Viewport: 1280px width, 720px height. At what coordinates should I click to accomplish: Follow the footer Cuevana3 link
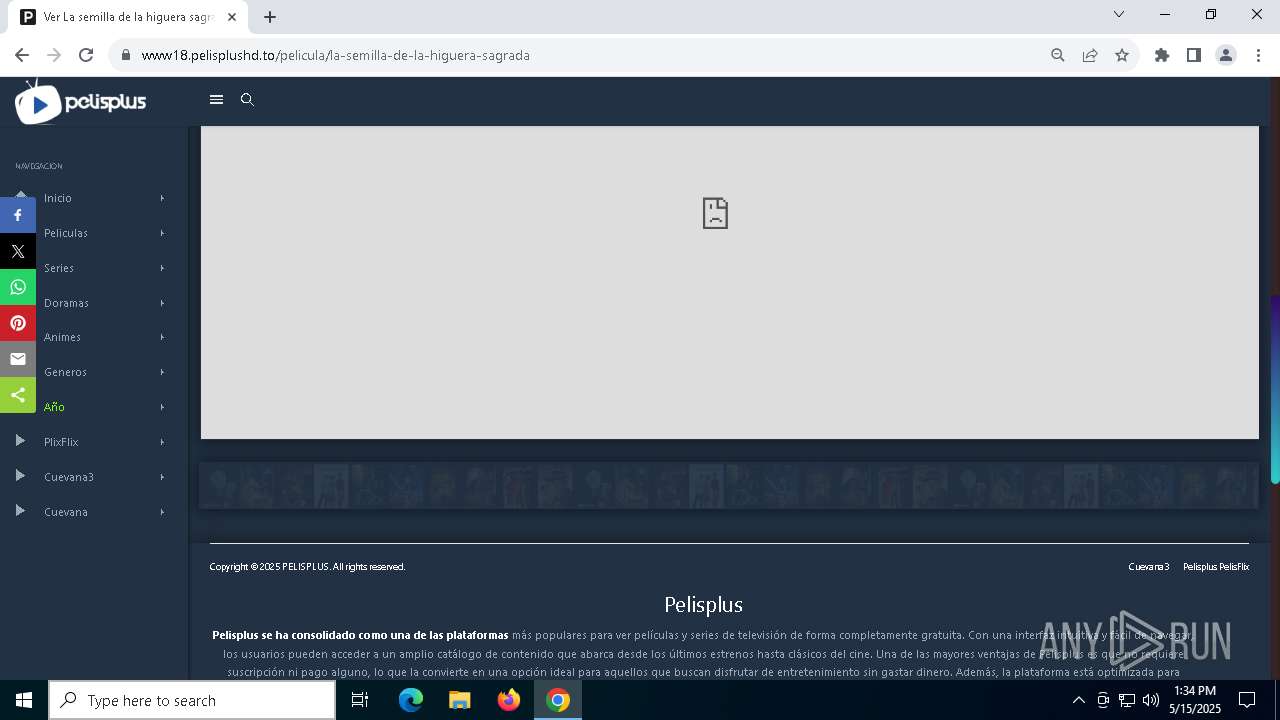[x=1149, y=567]
